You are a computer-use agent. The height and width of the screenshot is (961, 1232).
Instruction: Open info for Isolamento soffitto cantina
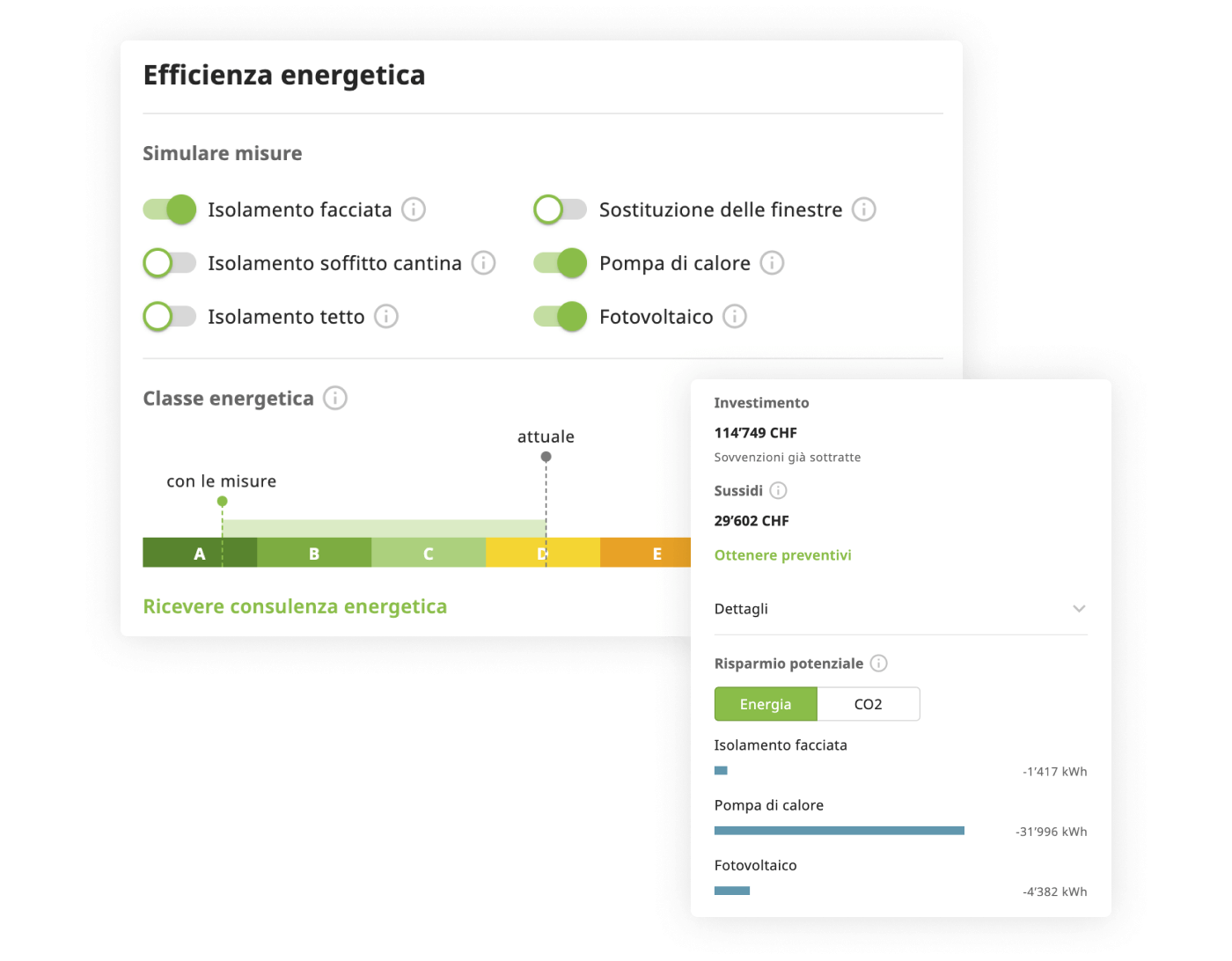[484, 263]
